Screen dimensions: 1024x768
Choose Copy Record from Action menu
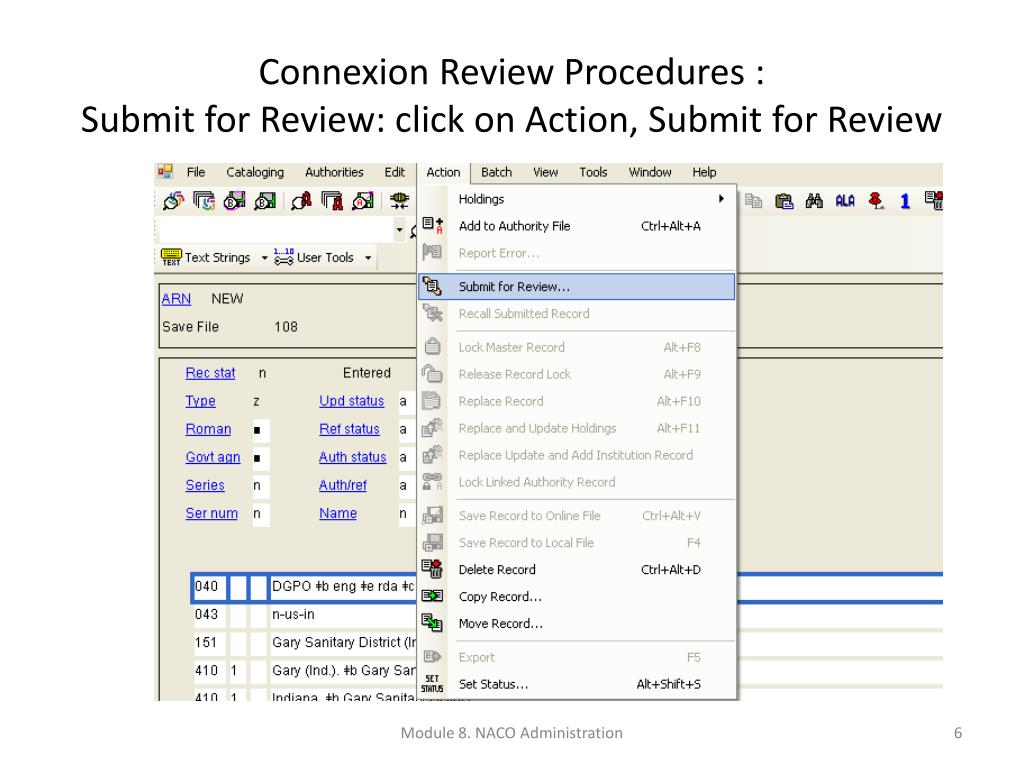point(576,596)
